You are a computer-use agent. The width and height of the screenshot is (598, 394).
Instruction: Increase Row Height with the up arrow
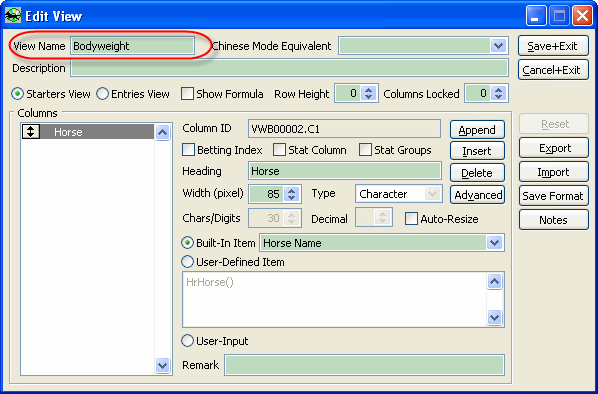click(368, 90)
